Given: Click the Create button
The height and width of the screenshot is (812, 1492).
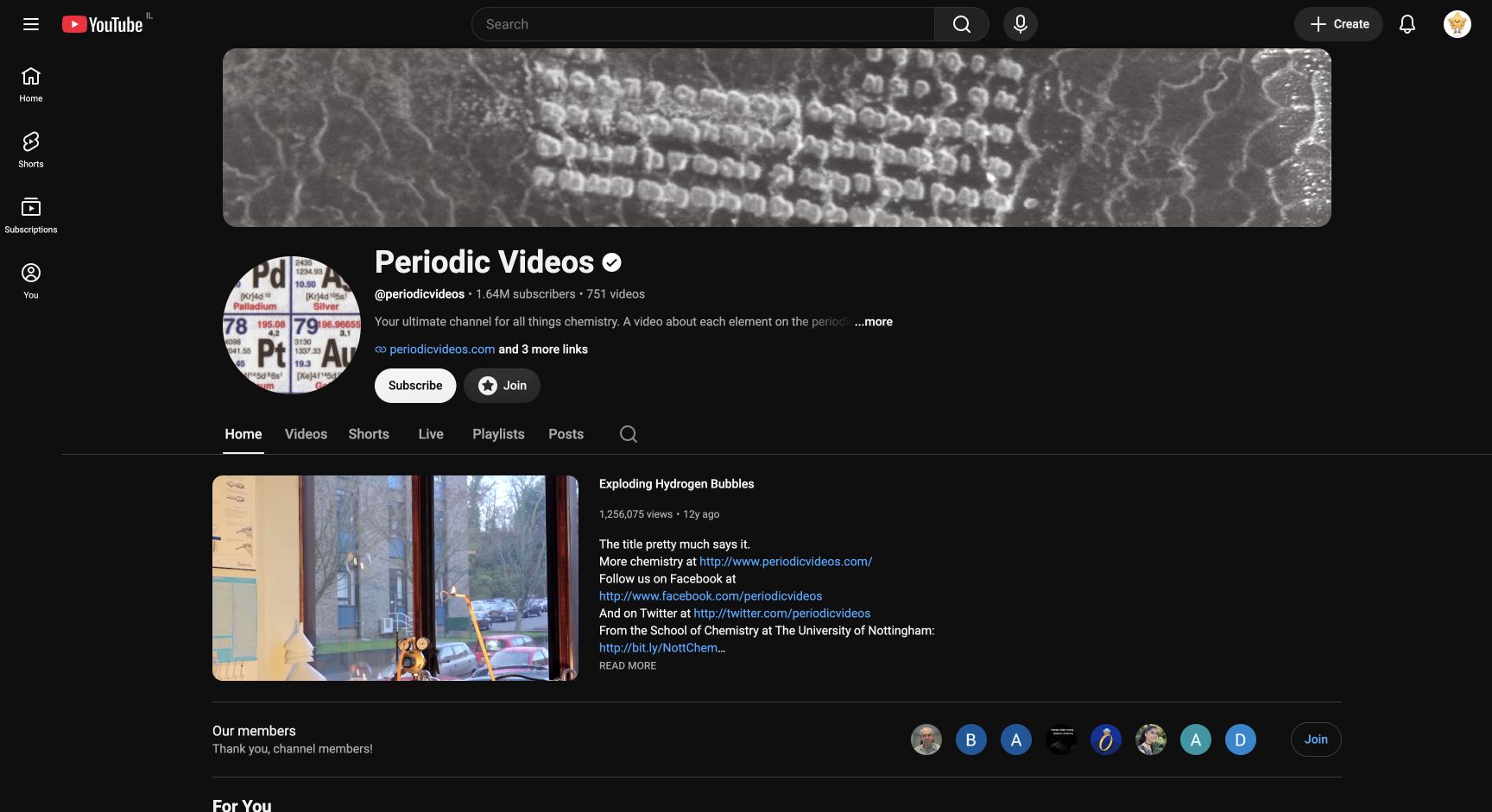Looking at the screenshot, I should pyautogui.click(x=1338, y=24).
